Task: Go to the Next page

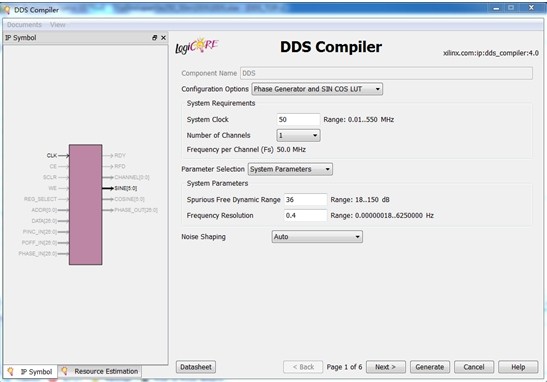Action: 385,367
